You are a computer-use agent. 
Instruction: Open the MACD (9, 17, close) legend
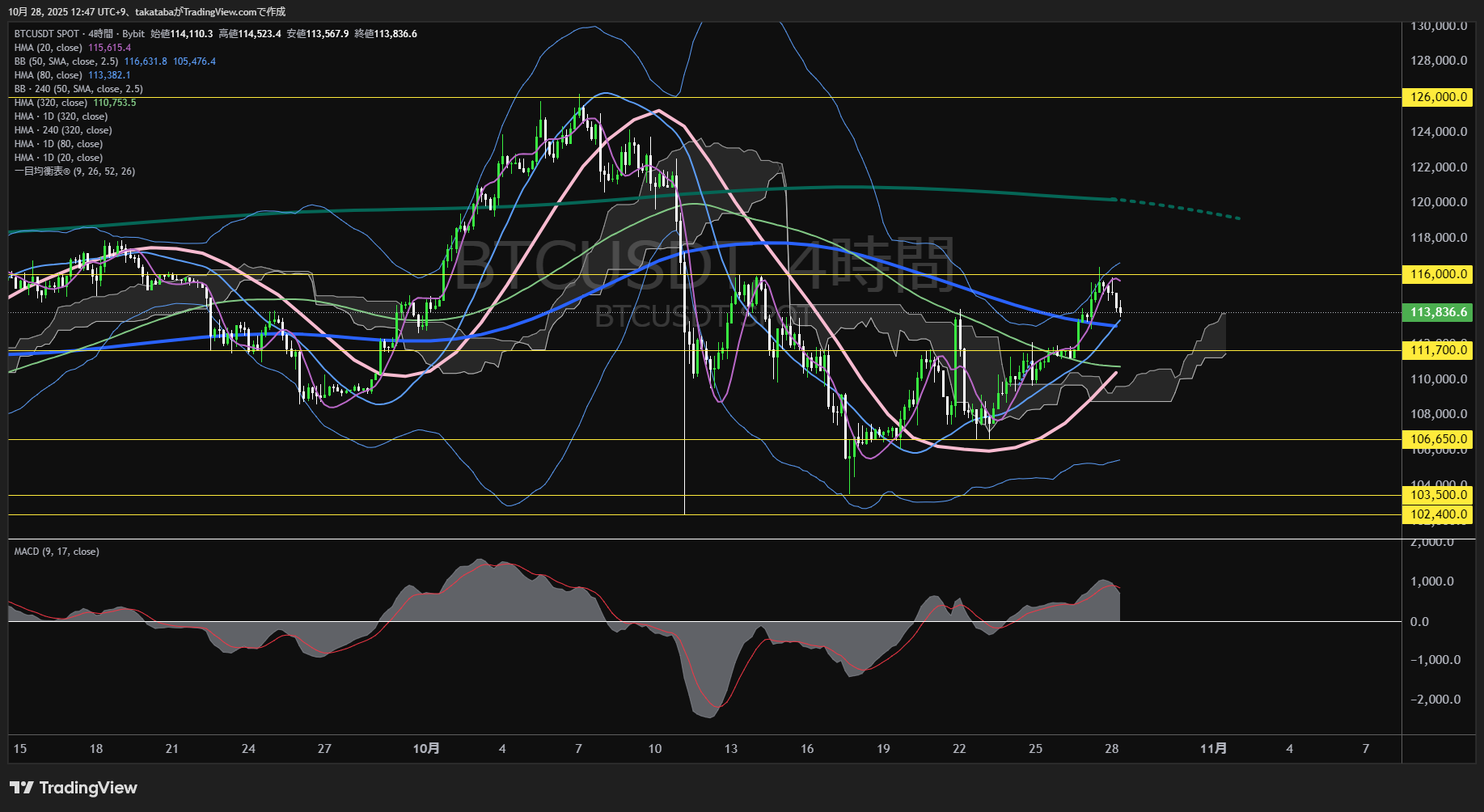tap(57, 552)
